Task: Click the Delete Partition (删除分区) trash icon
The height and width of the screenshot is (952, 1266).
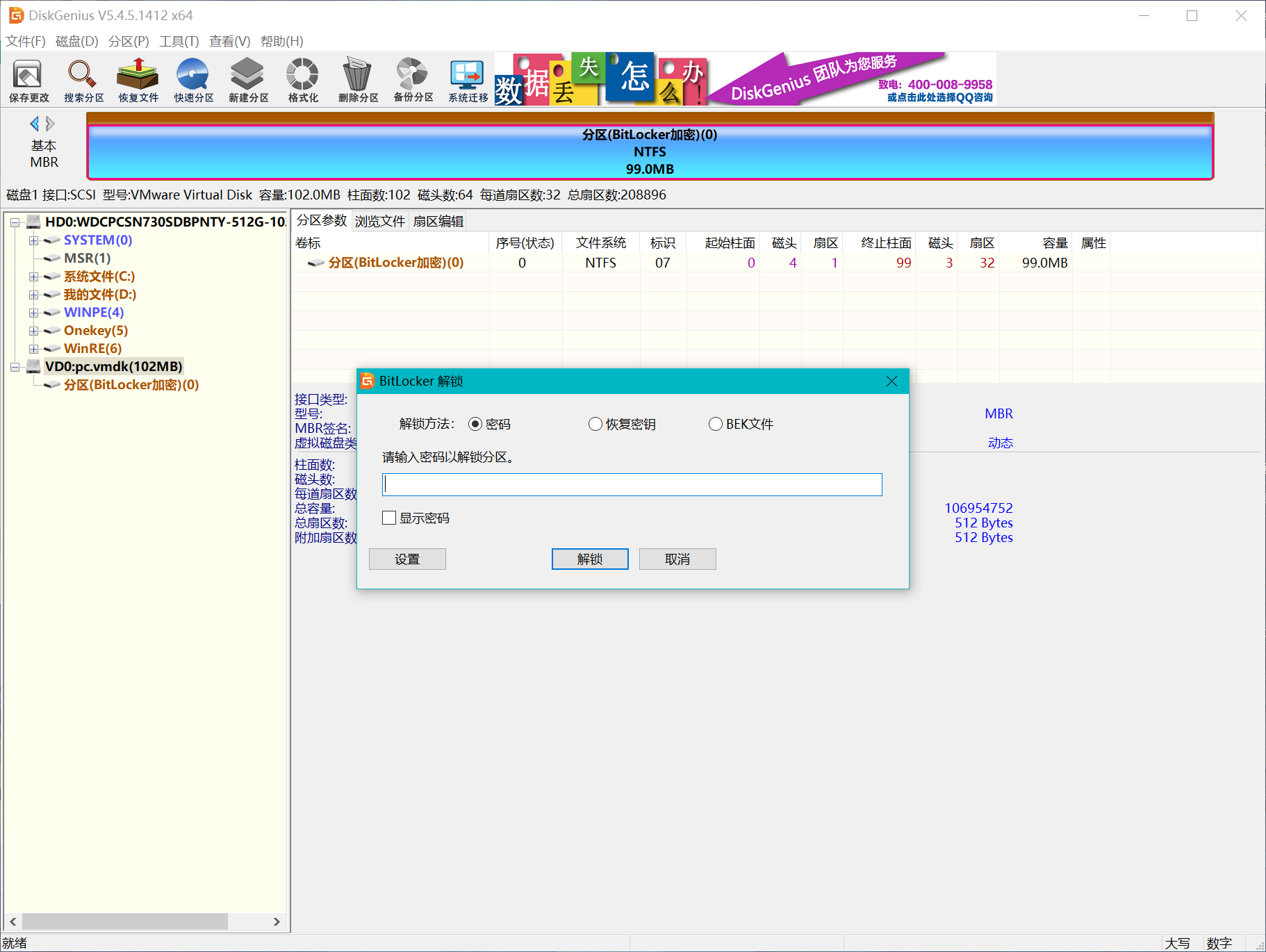Action: coord(358,80)
